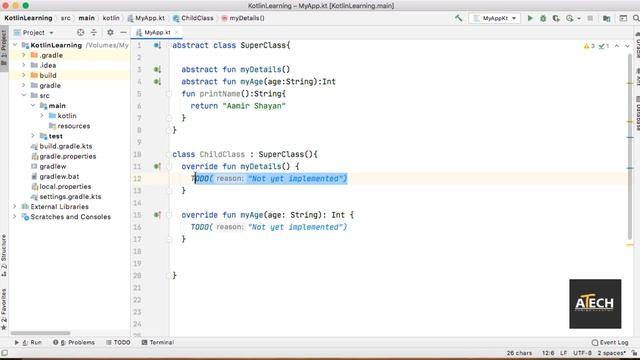Screen dimensions: 640x360
Task: Click MyApp.kt breadcrumb in navigation bar
Action: pos(146,18)
